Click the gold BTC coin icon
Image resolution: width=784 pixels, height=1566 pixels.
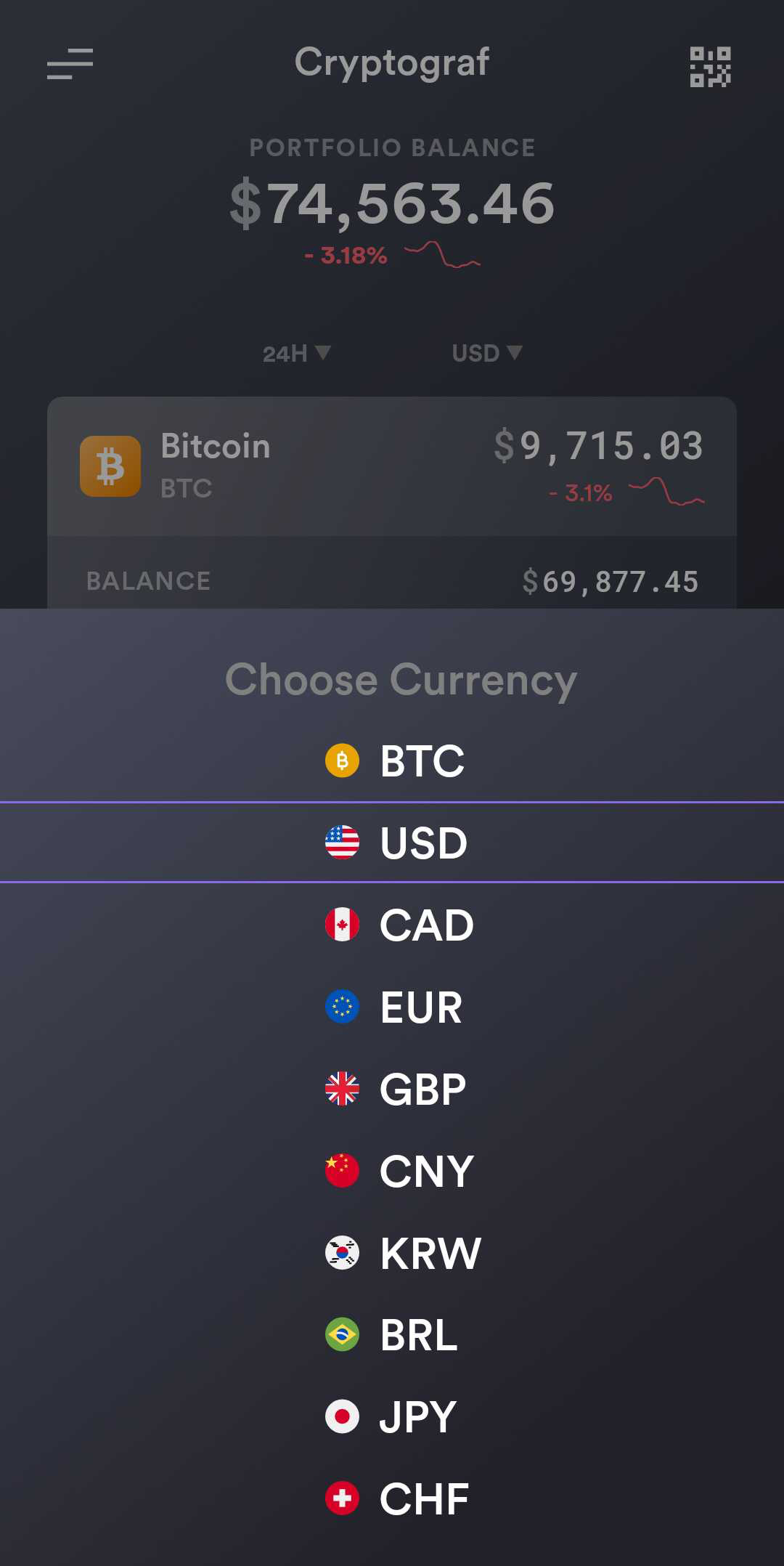point(341,761)
